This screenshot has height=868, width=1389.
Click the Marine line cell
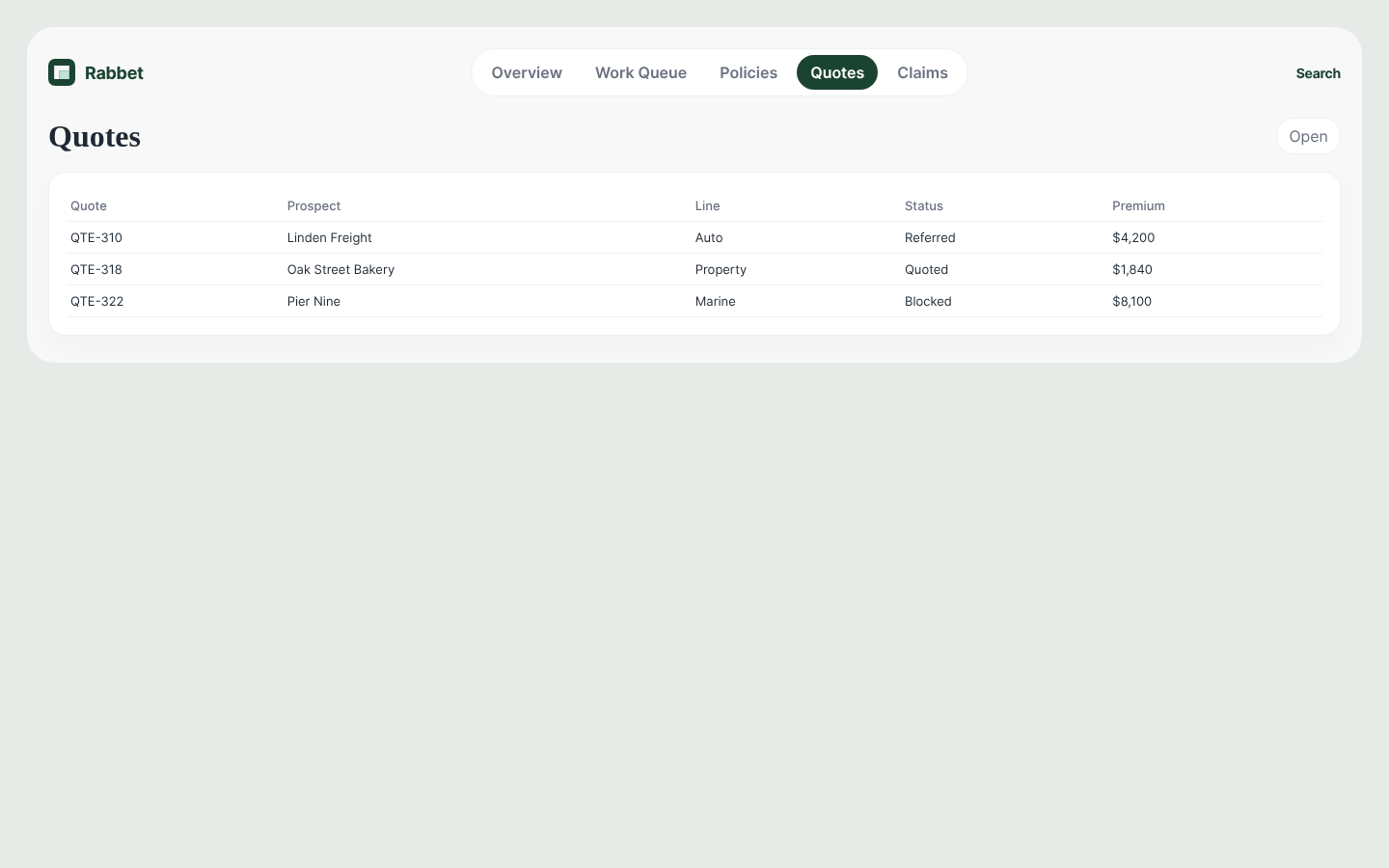click(x=716, y=301)
